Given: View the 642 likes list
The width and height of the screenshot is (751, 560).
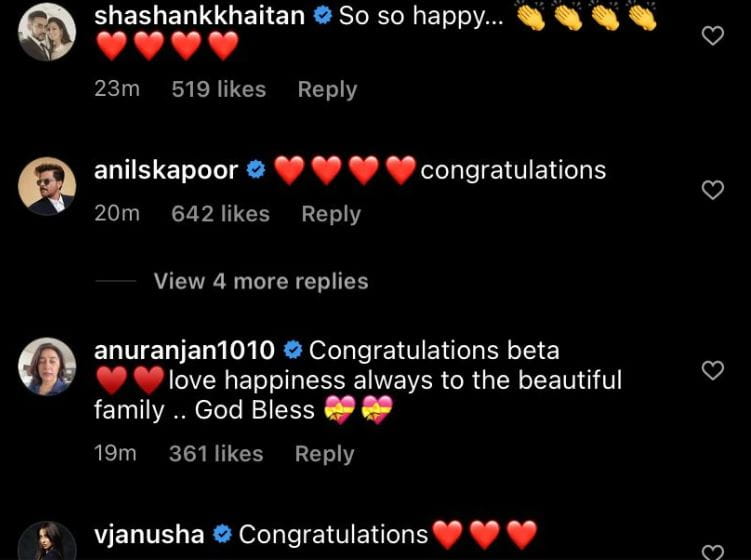Looking at the screenshot, I should click(221, 214).
